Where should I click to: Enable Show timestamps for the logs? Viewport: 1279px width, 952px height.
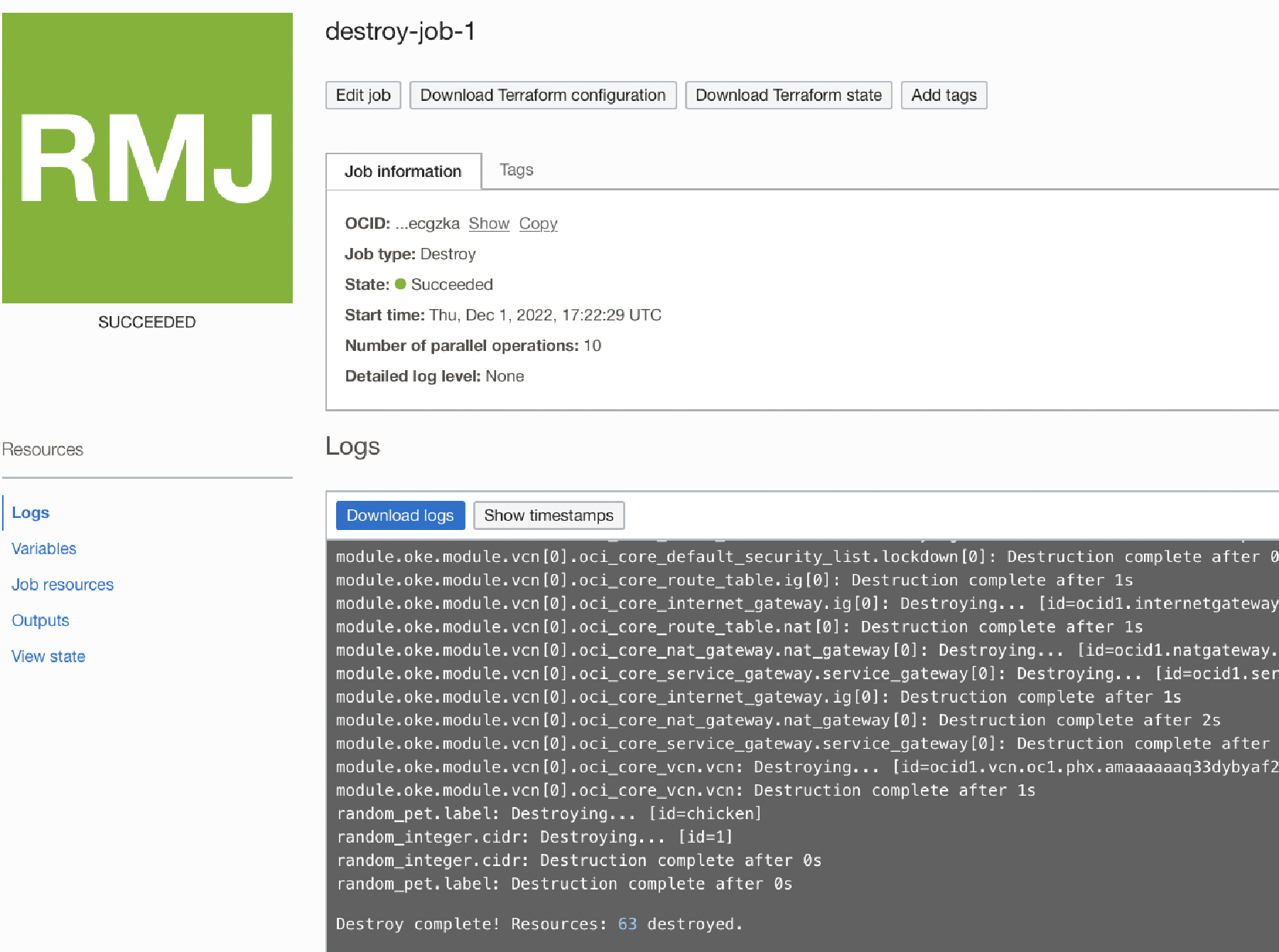(x=549, y=515)
